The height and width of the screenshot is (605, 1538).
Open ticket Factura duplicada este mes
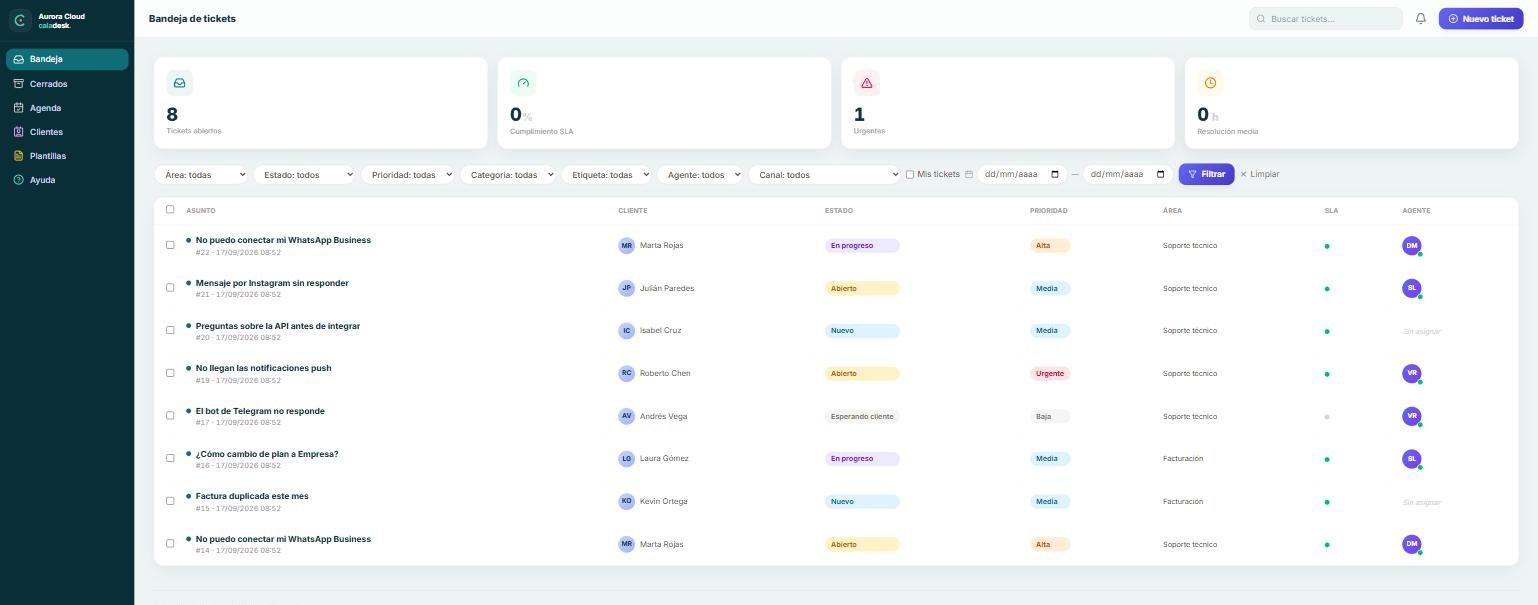(x=252, y=496)
